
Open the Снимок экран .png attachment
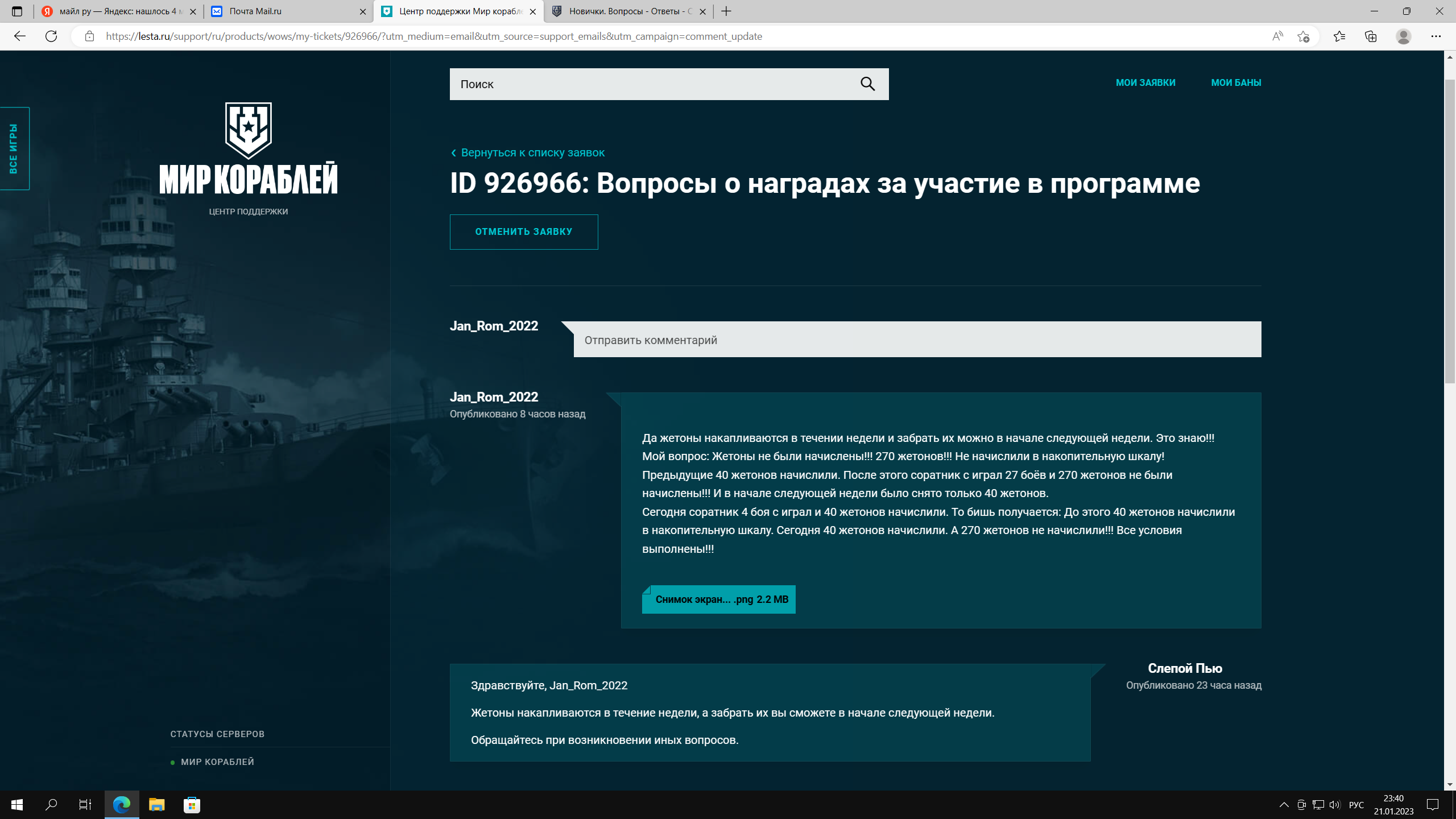click(x=719, y=599)
